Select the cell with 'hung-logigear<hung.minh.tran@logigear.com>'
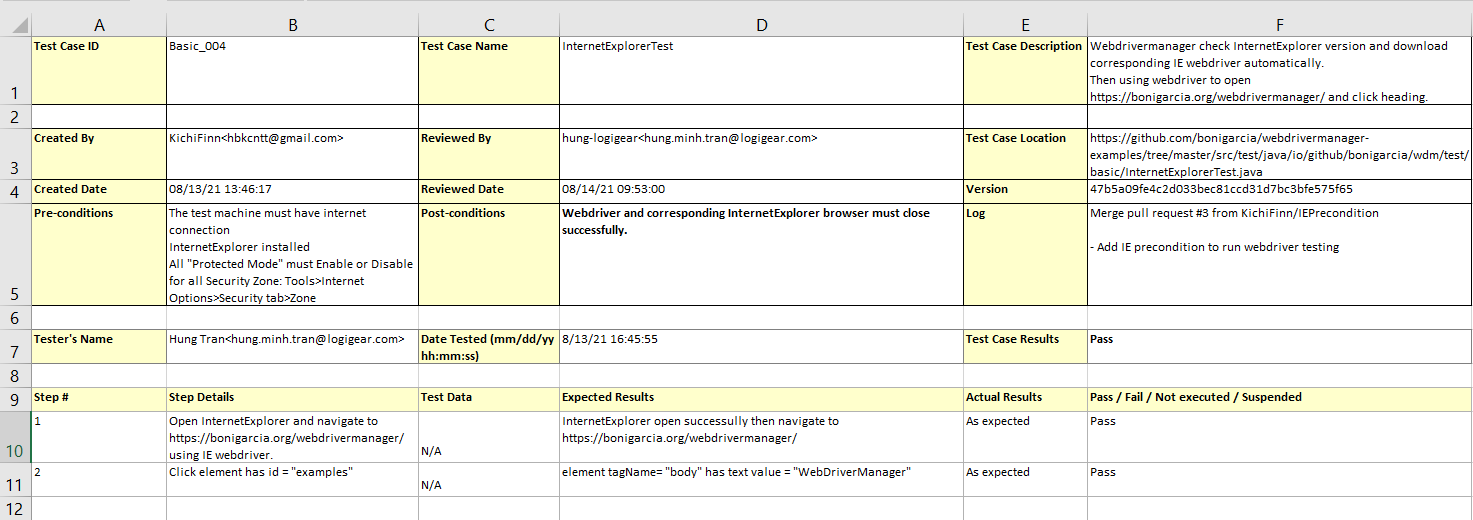Image resolution: width=1473 pixels, height=520 pixels. tap(761, 154)
